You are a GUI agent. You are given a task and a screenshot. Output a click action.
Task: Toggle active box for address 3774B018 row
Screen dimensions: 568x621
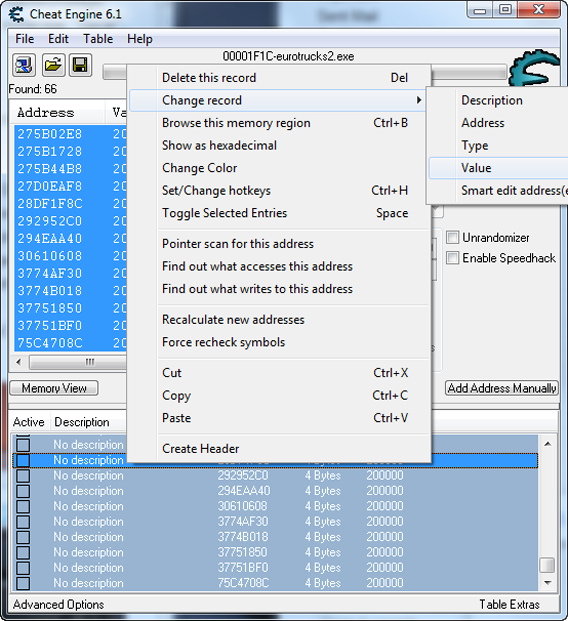click(x=23, y=537)
